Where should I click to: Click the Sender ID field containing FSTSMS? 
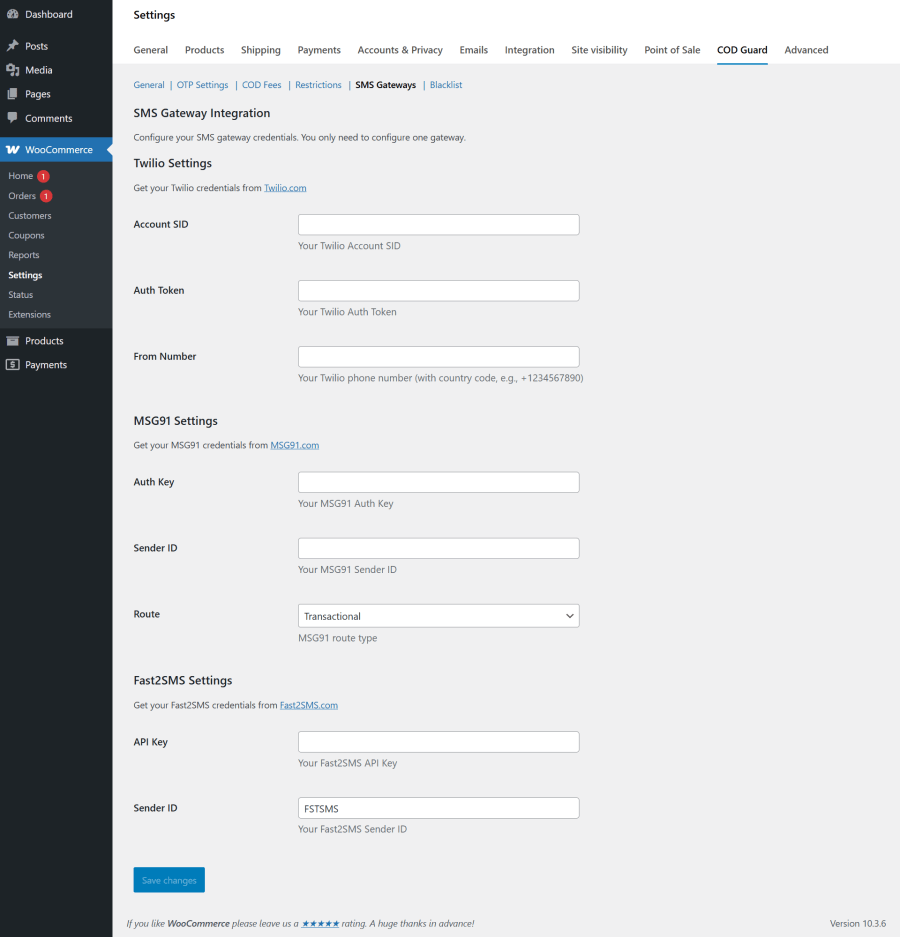[438, 807]
